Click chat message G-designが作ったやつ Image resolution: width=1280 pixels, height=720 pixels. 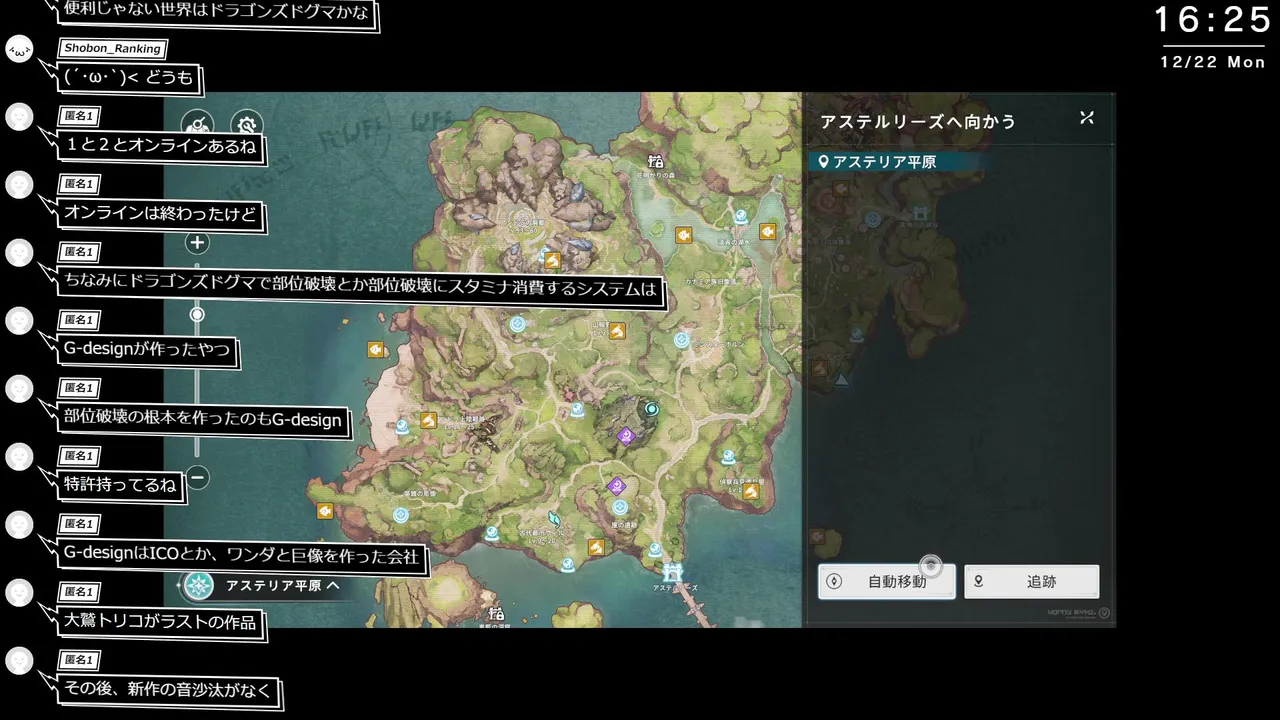pyautogui.click(x=147, y=350)
